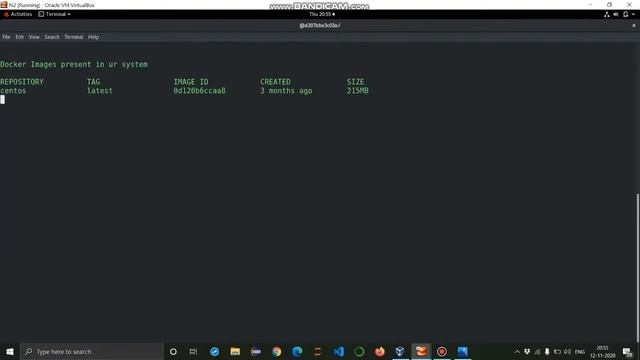The height and width of the screenshot is (360, 640).
Task: Expand the Terminal app menu dropdown
Action: click(x=54, y=14)
